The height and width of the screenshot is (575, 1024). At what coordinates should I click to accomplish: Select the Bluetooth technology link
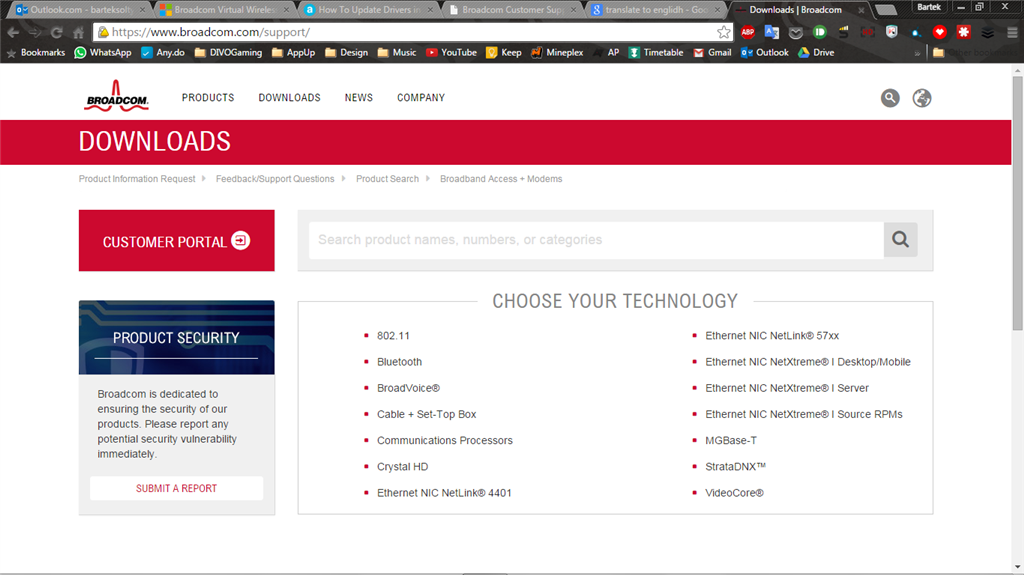pos(399,362)
